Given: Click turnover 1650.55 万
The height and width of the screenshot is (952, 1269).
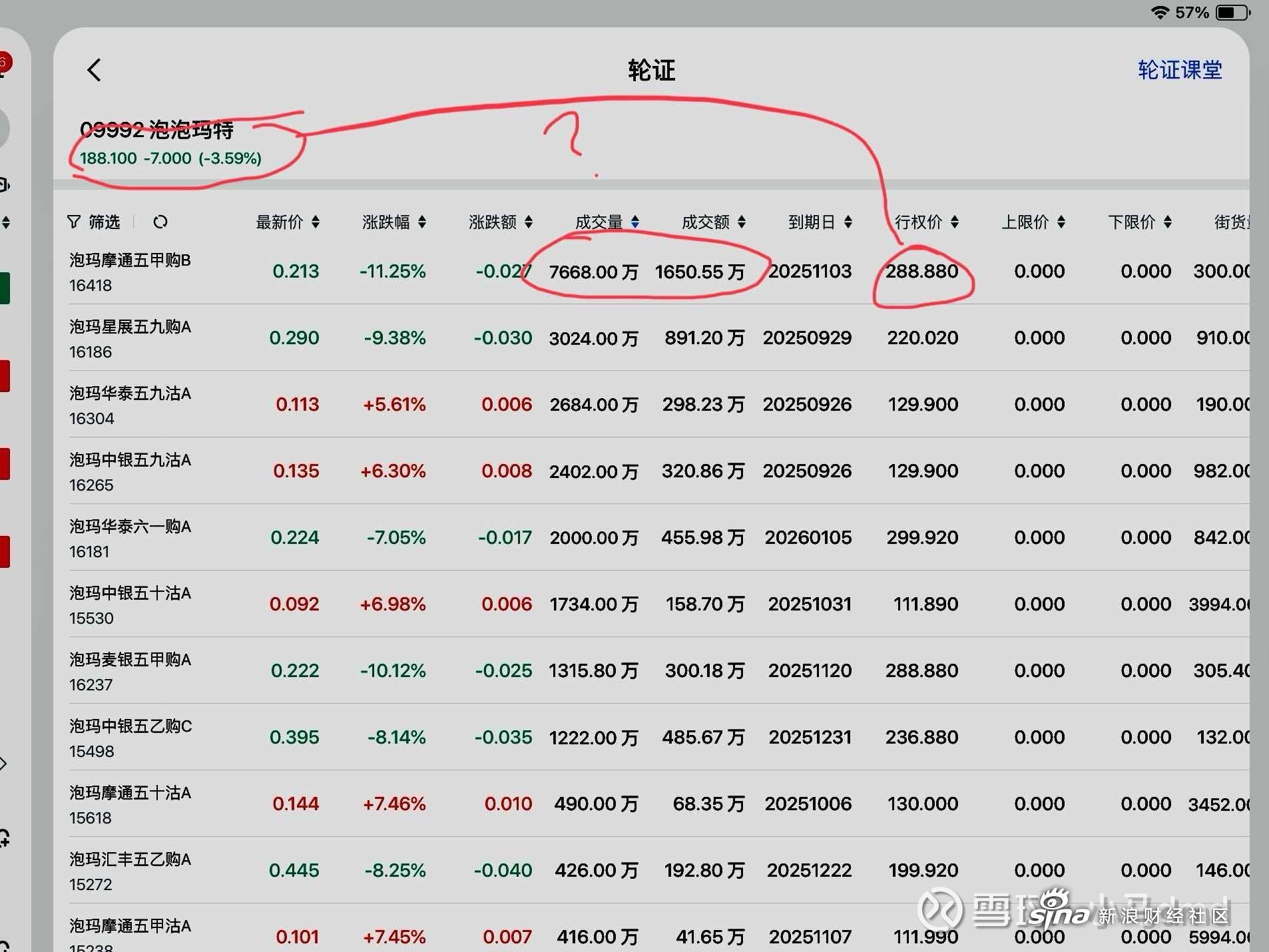Looking at the screenshot, I should [700, 272].
